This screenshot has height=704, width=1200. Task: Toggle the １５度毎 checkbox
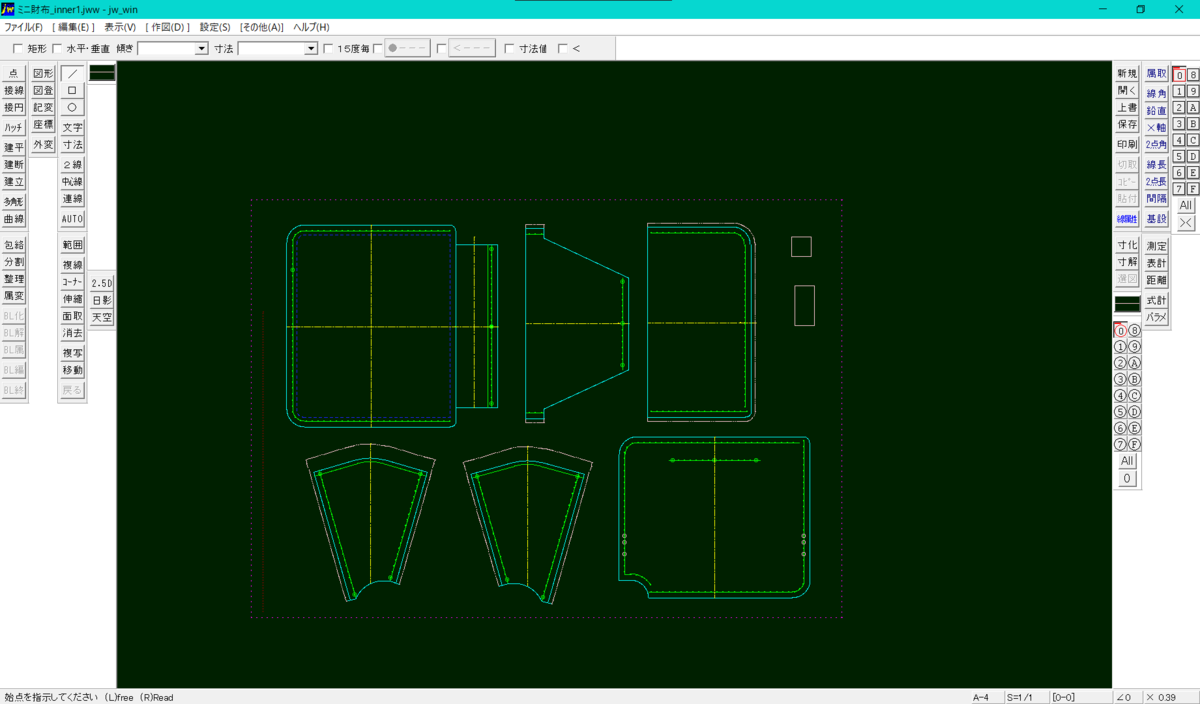click(x=328, y=48)
